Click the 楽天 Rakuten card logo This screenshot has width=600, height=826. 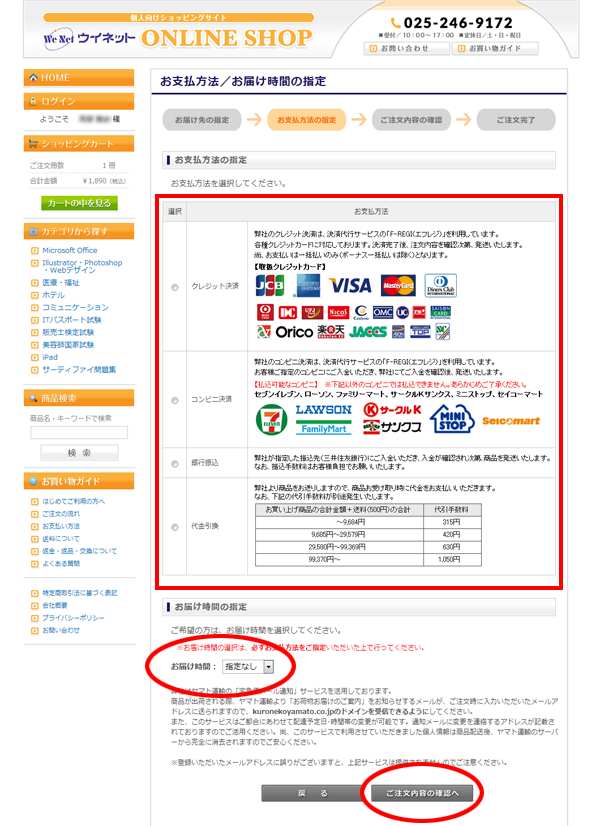[330, 332]
